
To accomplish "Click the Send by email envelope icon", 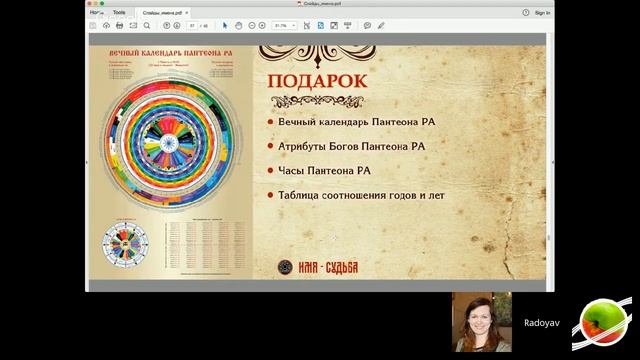I will (x=133, y=25).
